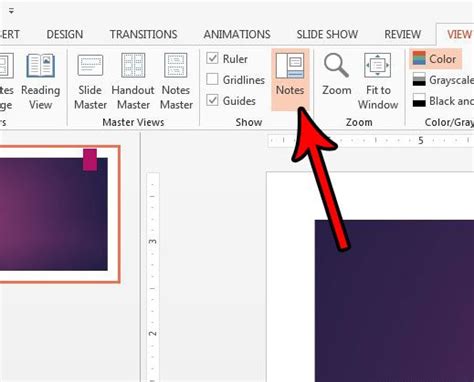Uncheck the Guides checkbox
The image size is (474, 382).
(212, 100)
